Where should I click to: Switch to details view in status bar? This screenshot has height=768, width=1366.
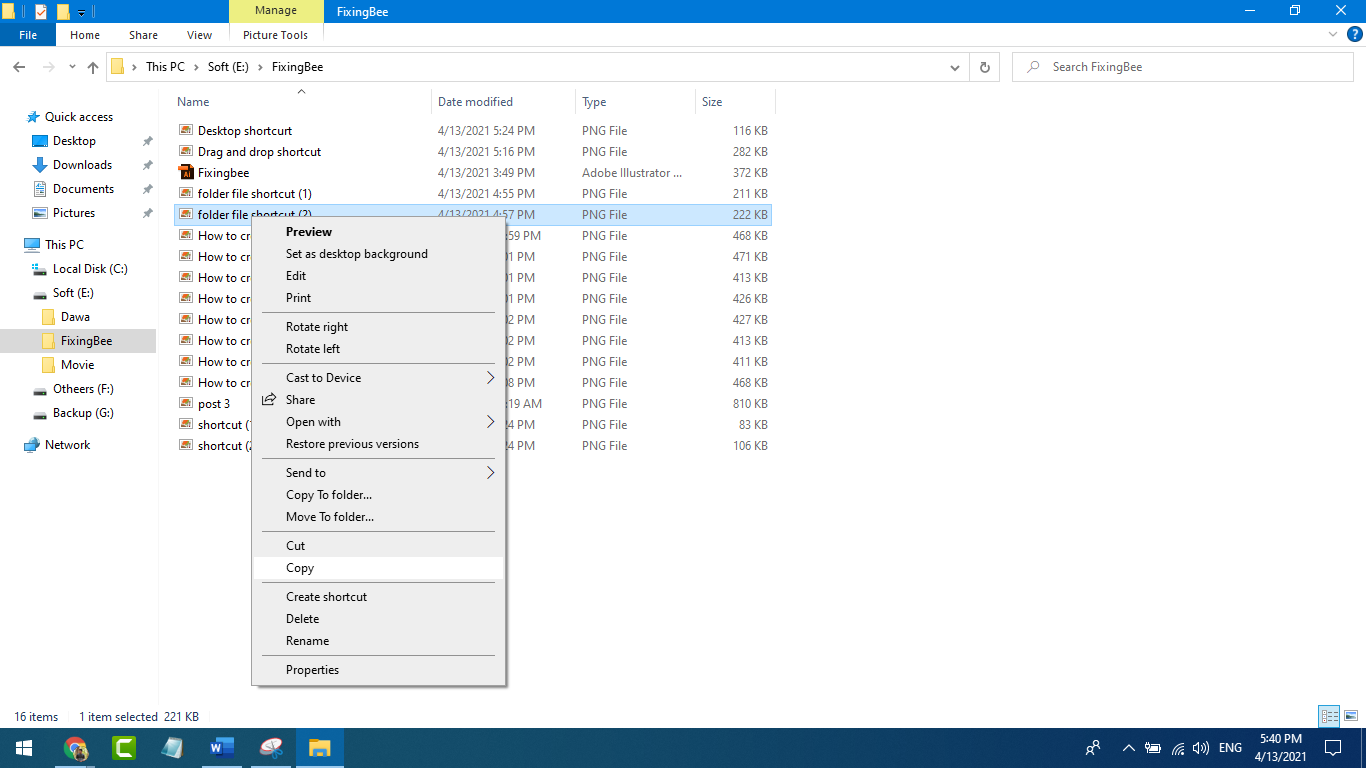[x=1329, y=716]
